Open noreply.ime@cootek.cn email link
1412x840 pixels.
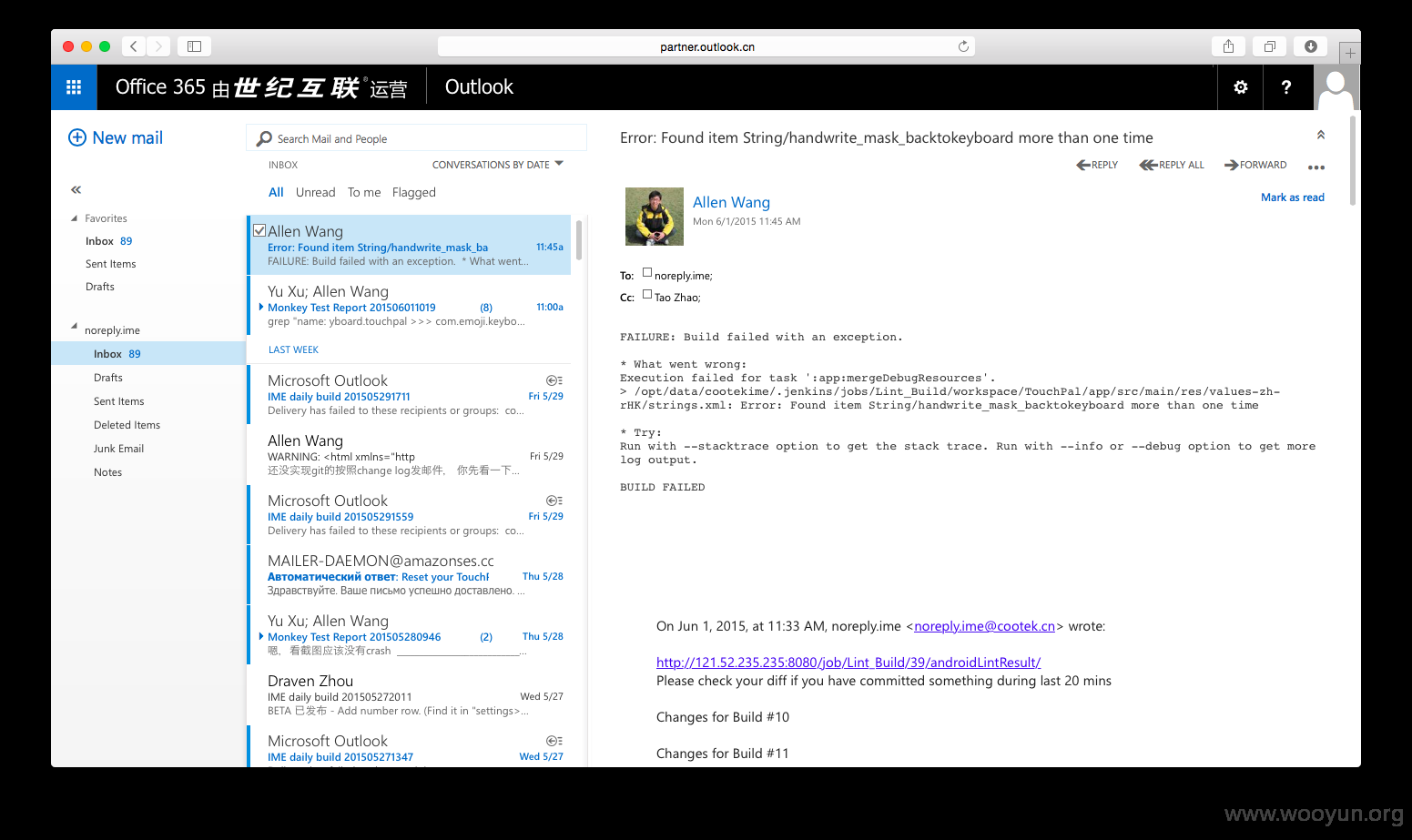coord(984,626)
